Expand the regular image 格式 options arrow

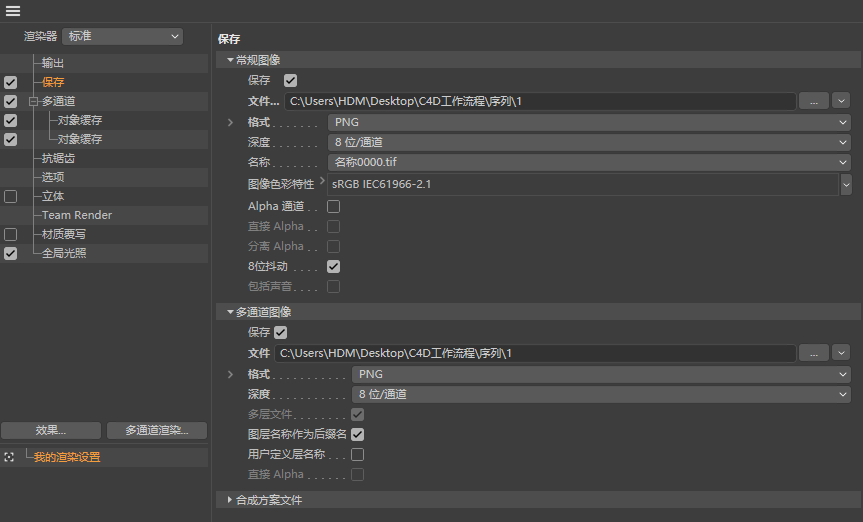click(x=231, y=122)
